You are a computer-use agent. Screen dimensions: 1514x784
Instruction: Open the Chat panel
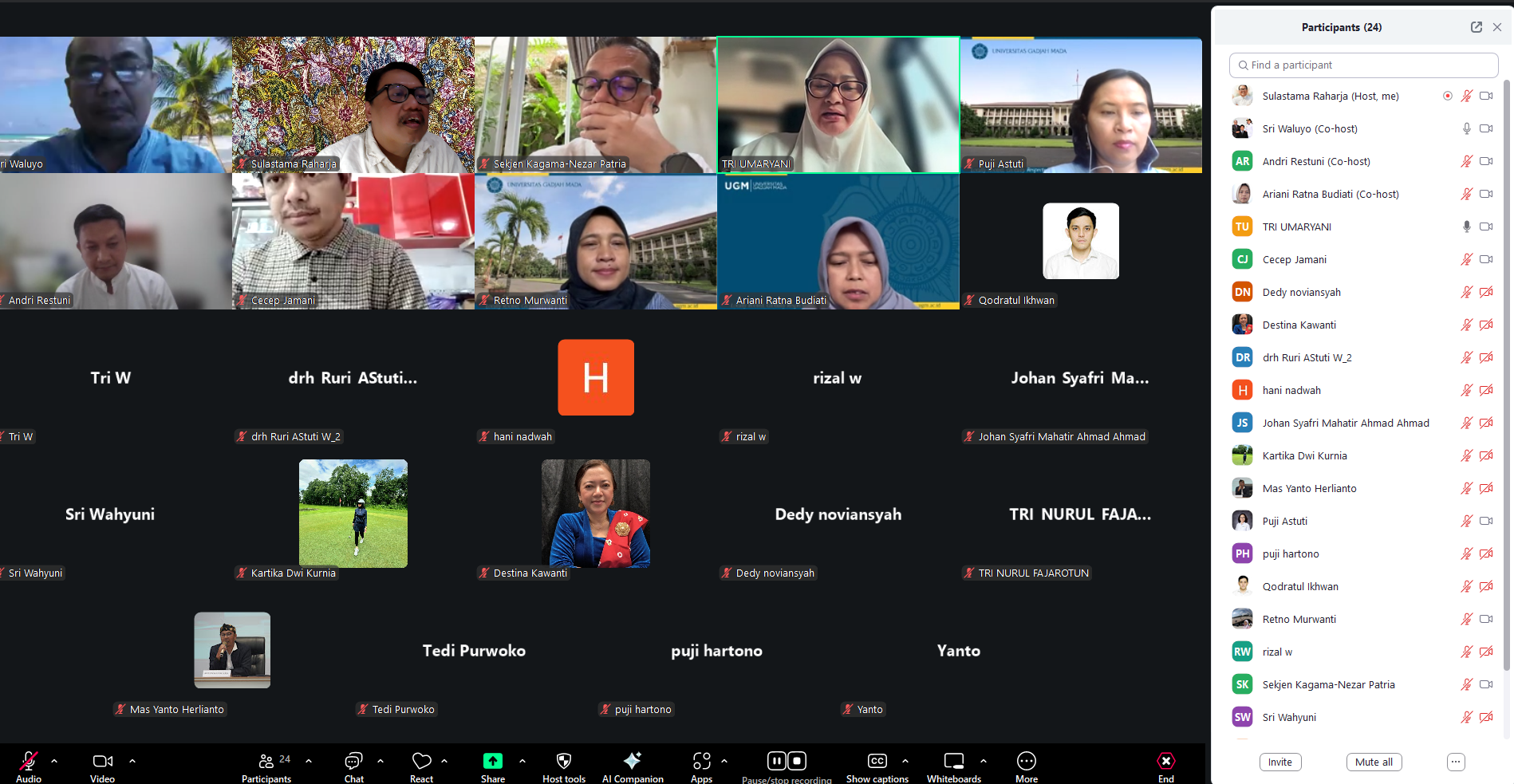point(353,762)
